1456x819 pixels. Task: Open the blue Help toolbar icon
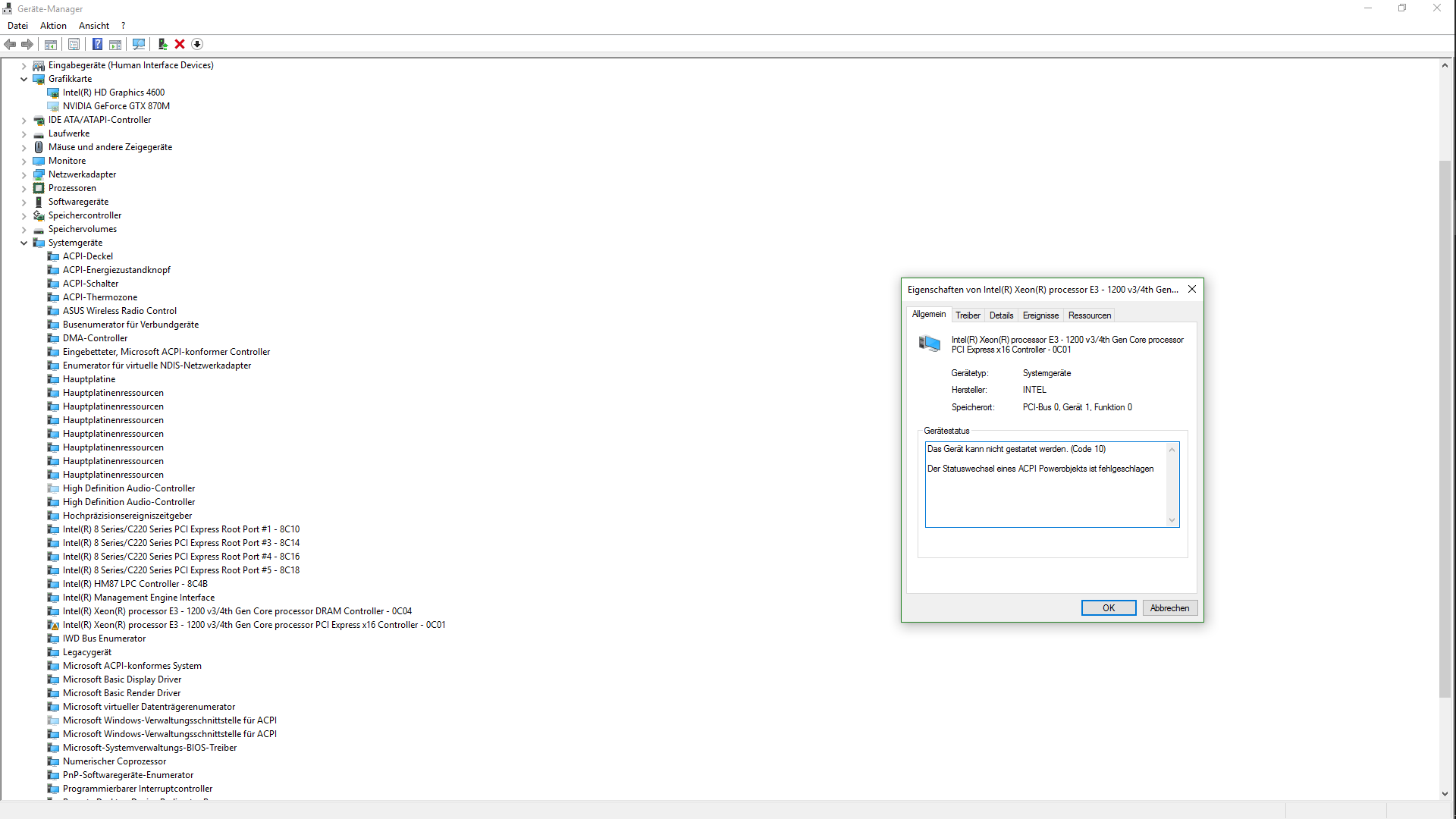click(97, 44)
